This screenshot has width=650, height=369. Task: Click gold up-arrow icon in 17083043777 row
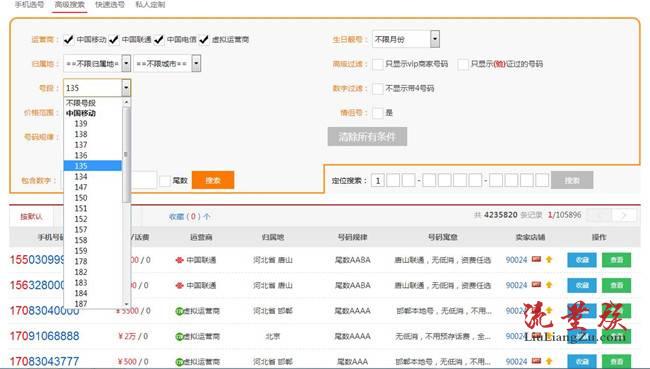(549, 361)
